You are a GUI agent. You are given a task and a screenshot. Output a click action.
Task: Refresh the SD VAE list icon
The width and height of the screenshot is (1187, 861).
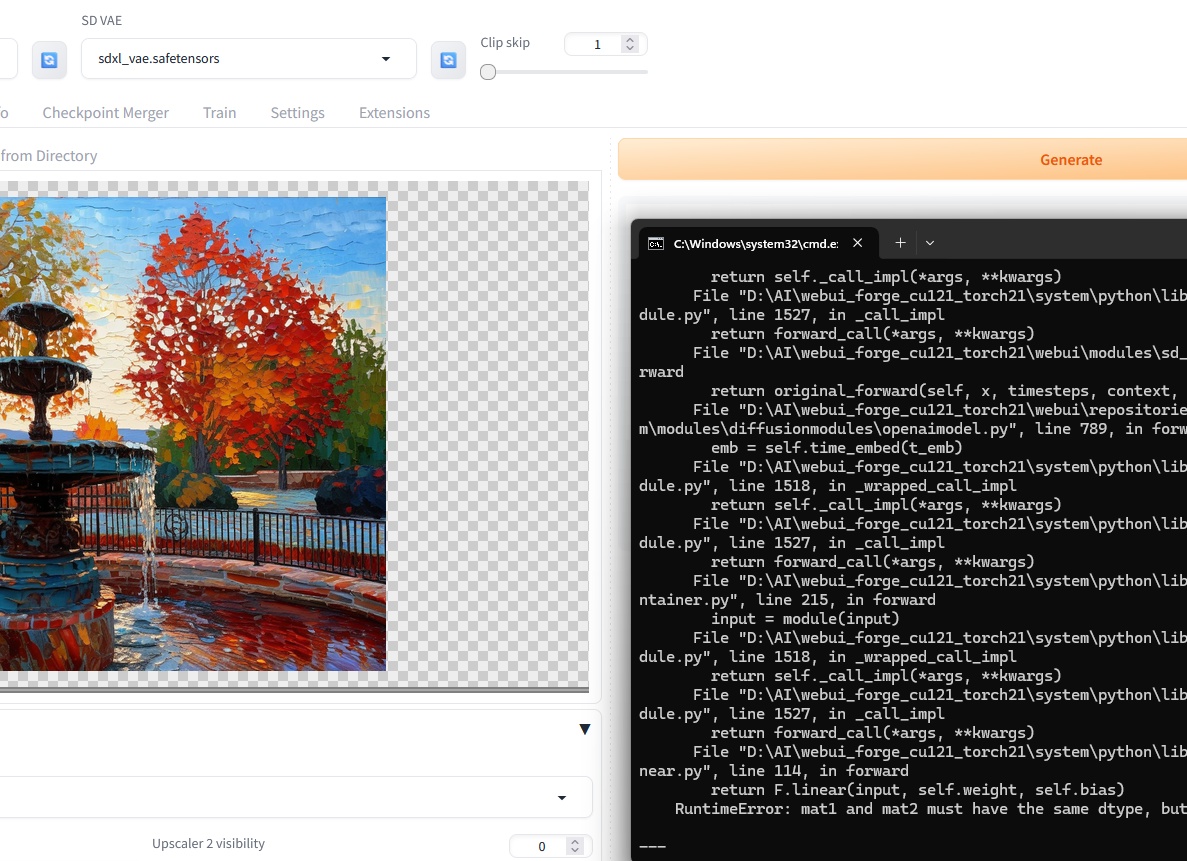tap(448, 60)
